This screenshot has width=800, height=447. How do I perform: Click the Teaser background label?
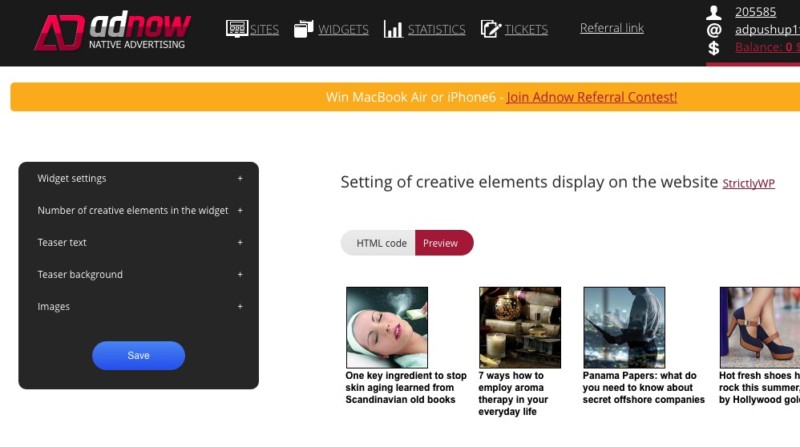click(80, 275)
